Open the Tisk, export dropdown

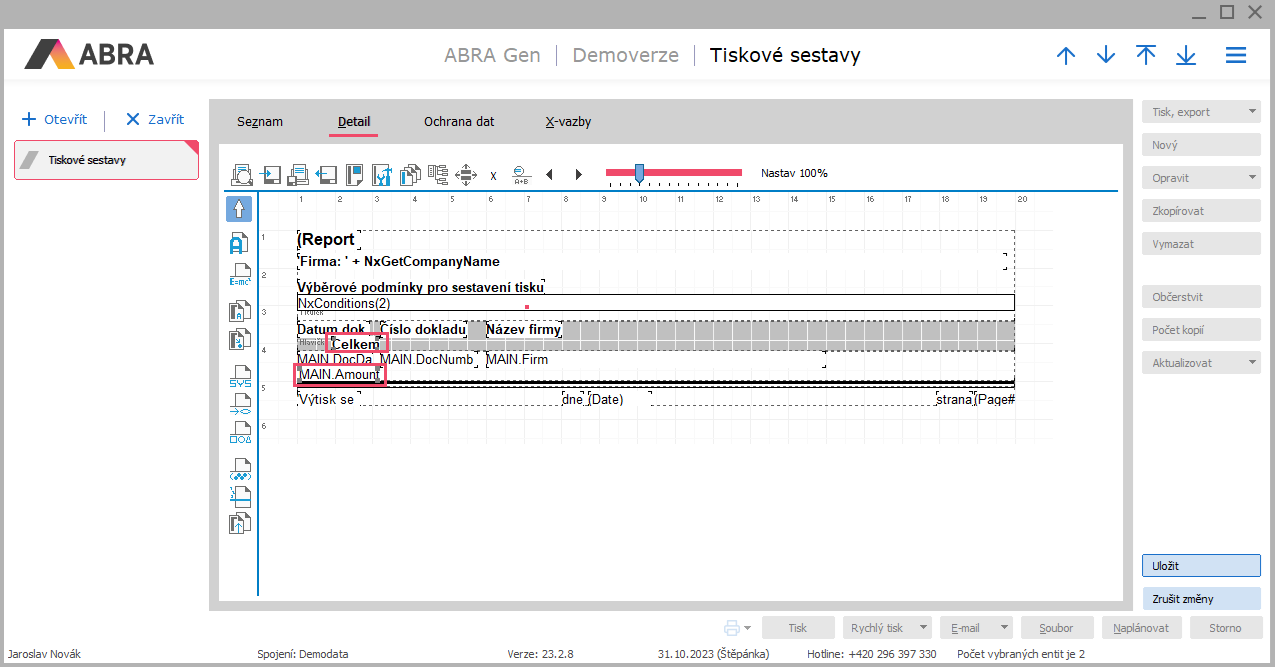click(x=1201, y=112)
